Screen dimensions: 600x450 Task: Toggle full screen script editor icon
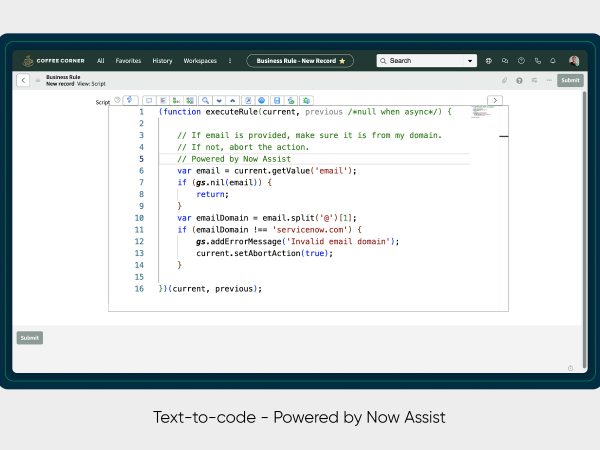(x=248, y=100)
